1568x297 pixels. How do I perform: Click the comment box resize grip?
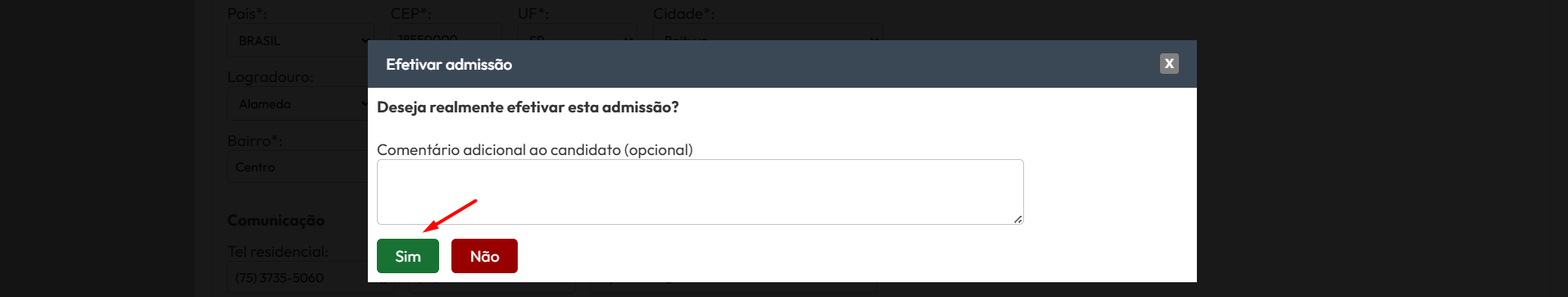pos(1018,219)
